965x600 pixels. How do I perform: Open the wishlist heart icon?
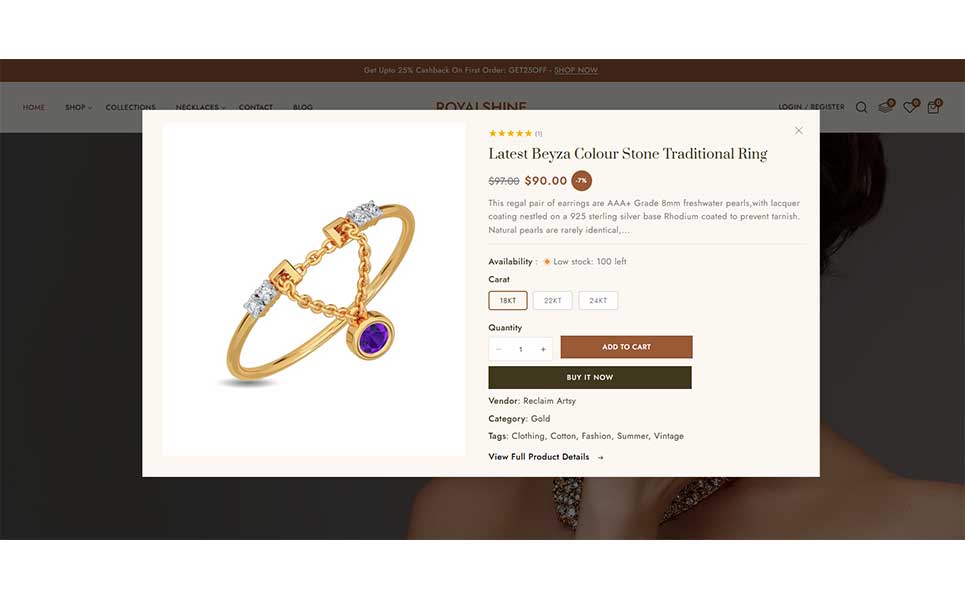(910, 107)
